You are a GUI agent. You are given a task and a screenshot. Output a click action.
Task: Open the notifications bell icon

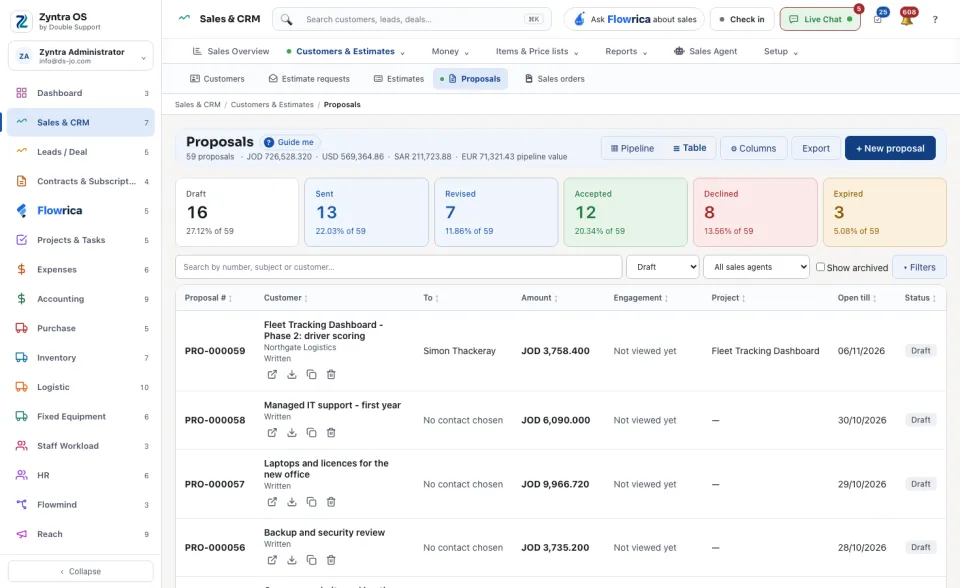point(907,19)
